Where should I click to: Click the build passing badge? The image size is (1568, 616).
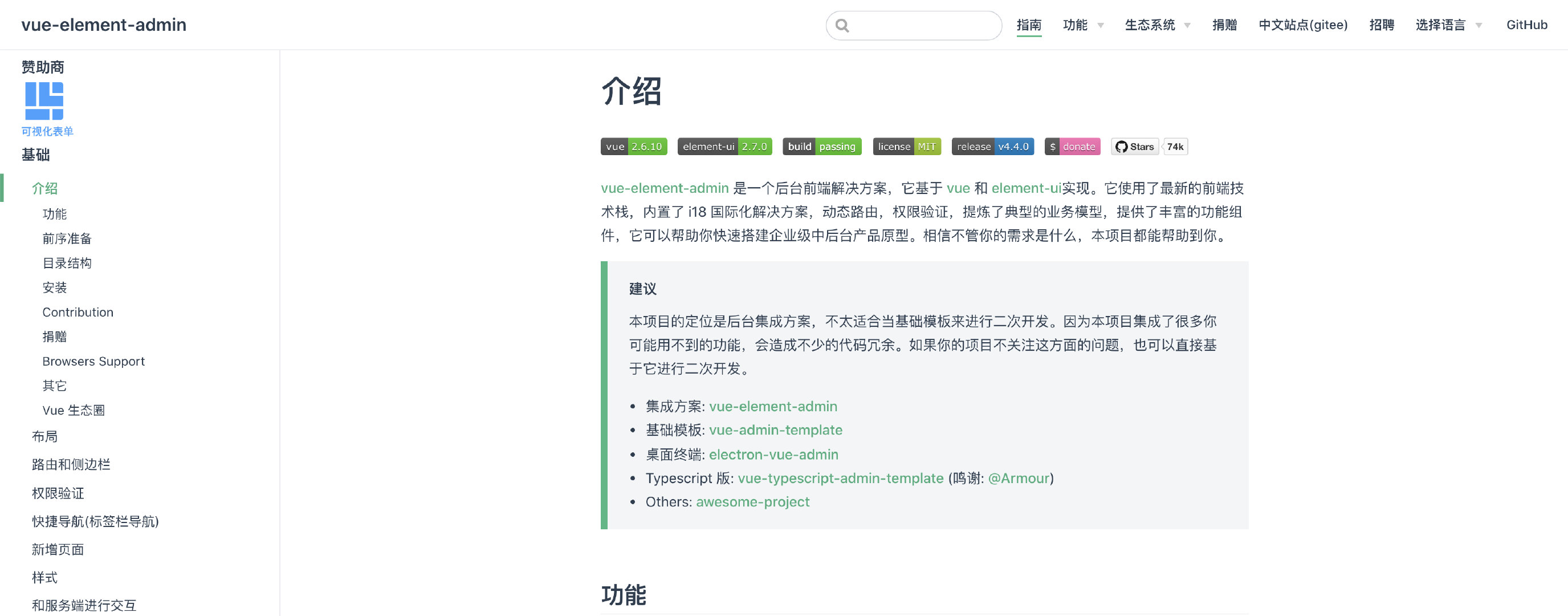click(821, 147)
